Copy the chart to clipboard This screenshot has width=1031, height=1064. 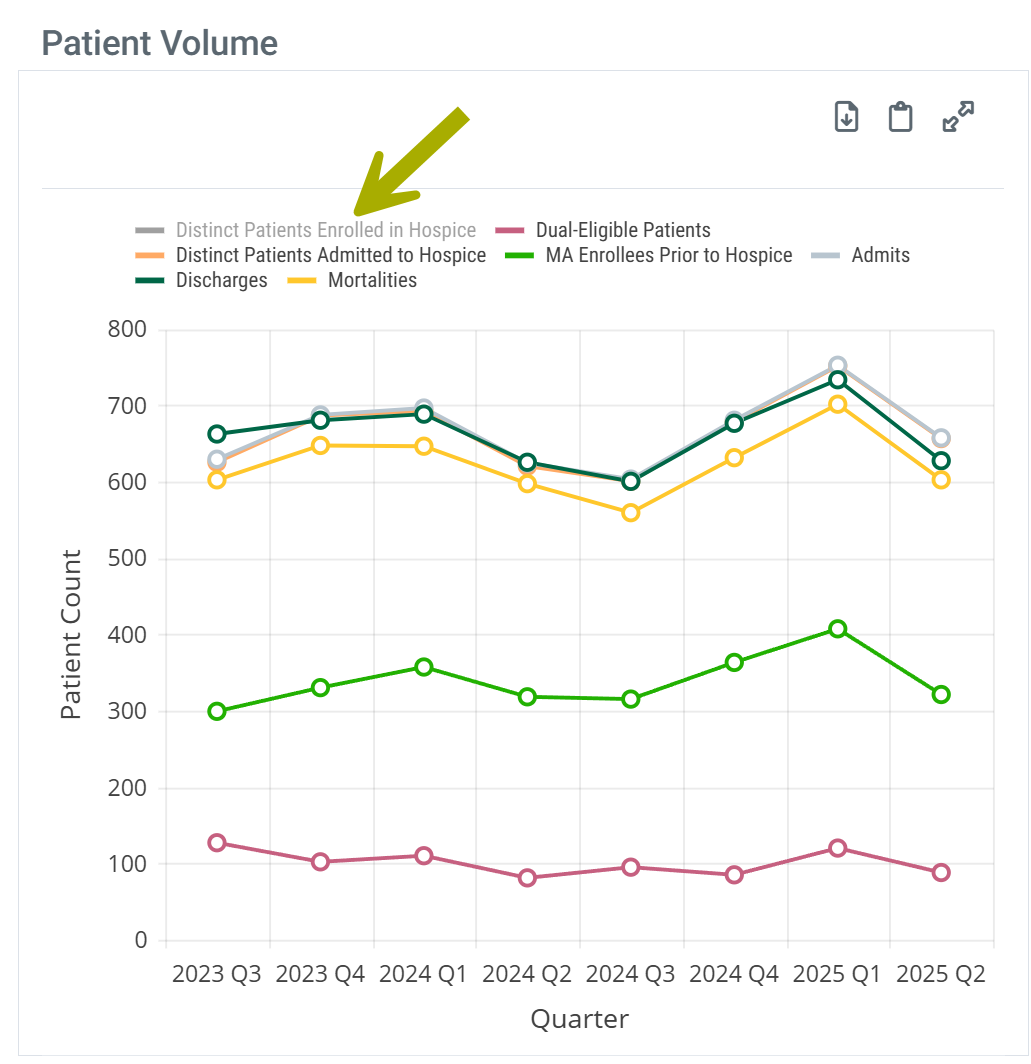[901, 117]
